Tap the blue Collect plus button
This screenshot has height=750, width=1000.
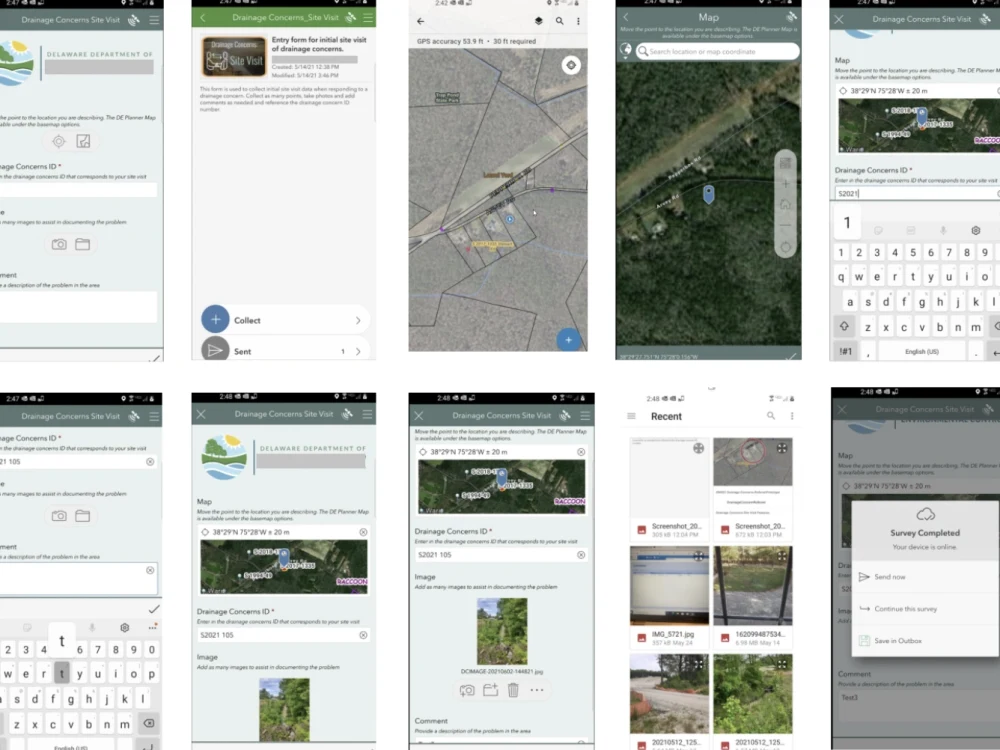tap(216, 320)
